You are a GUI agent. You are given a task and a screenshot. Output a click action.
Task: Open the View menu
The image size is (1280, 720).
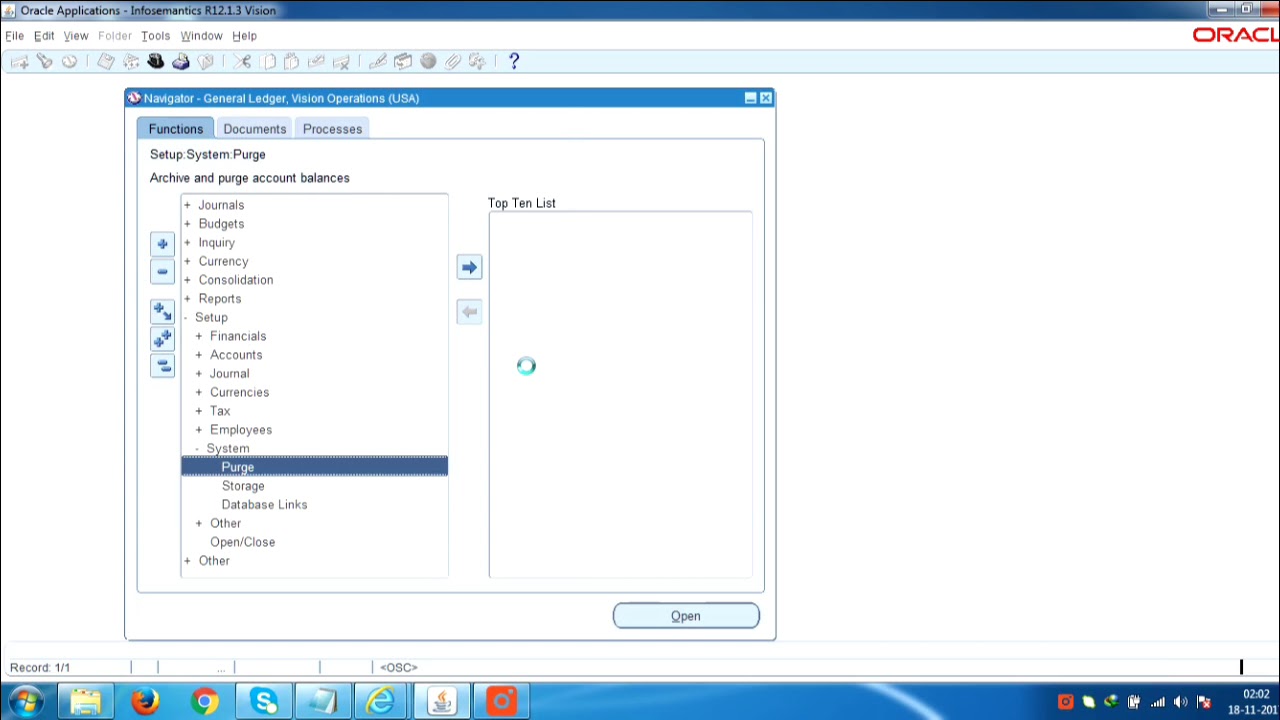76,36
